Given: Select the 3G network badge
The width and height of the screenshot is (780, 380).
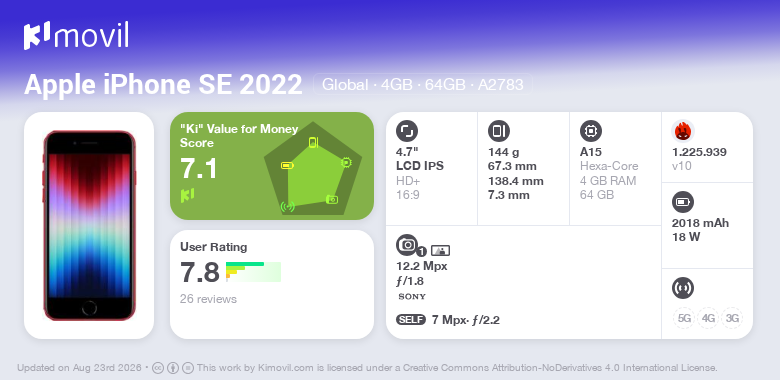Looking at the screenshot, I should pos(732,318).
